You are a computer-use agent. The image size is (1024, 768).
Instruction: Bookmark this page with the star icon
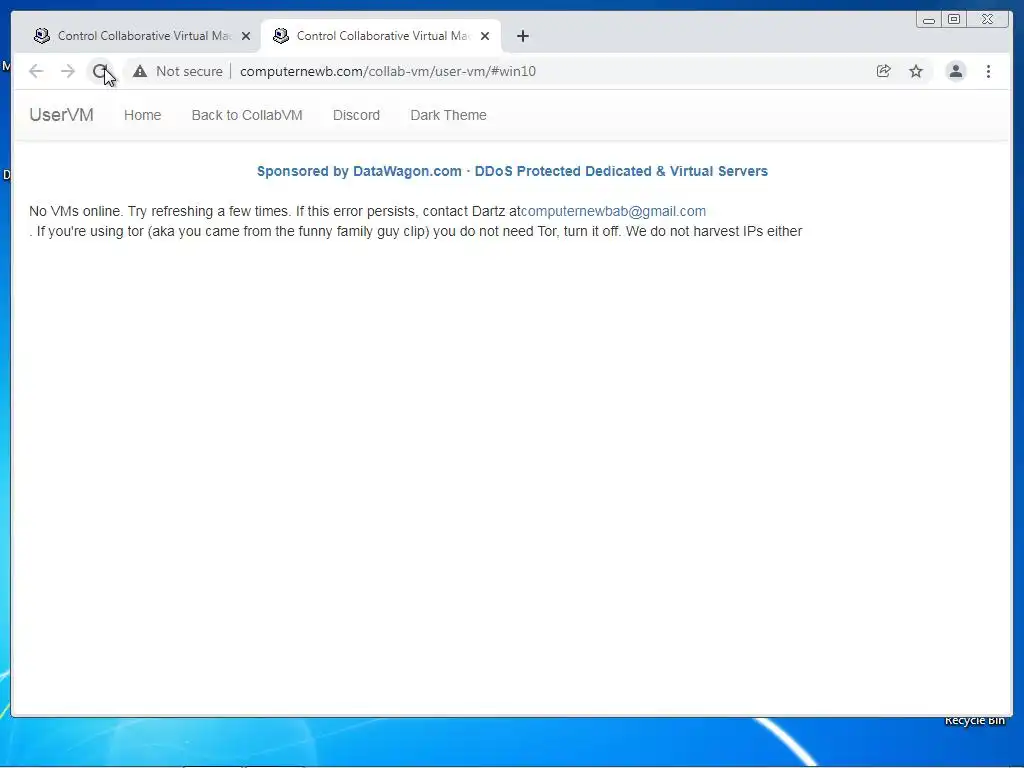pos(916,71)
